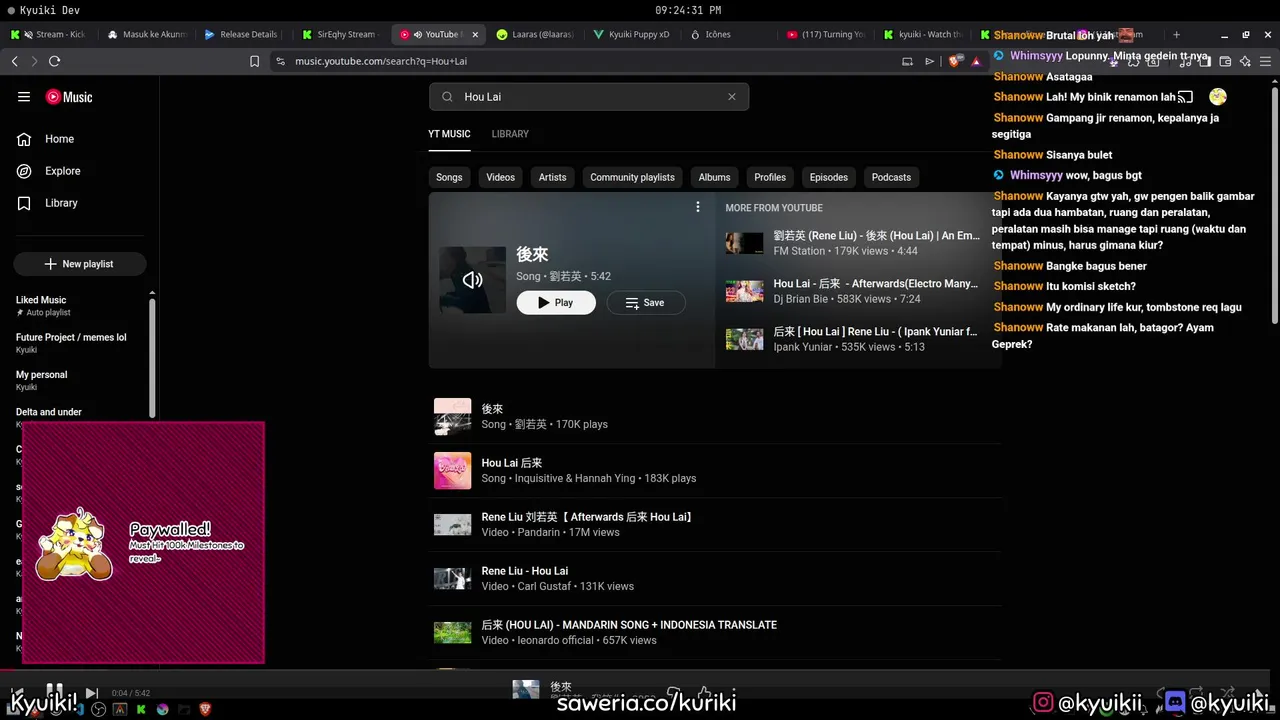Open the account avatar menu
This screenshot has height=720, width=1280.
pos(1217,97)
